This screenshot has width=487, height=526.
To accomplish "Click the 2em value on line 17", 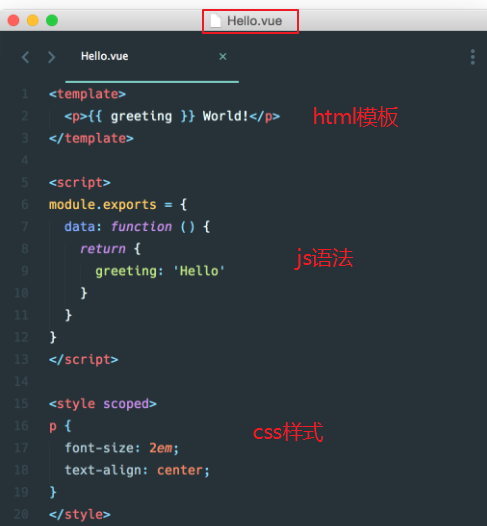I will 161,448.
